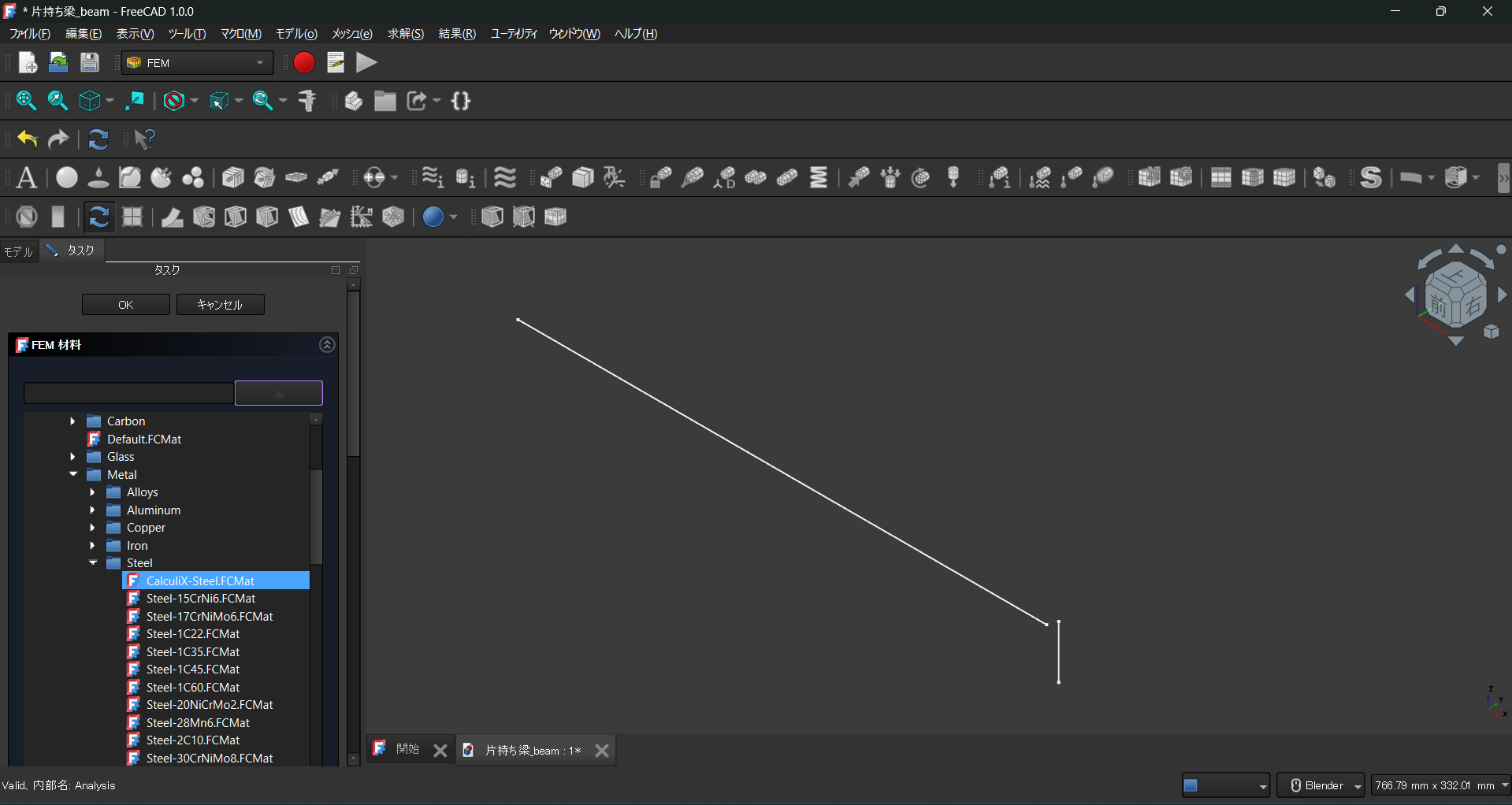Create a new document with the toolbar icon
1512x805 pixels.
pyautogui.click(x=28, y=63)
